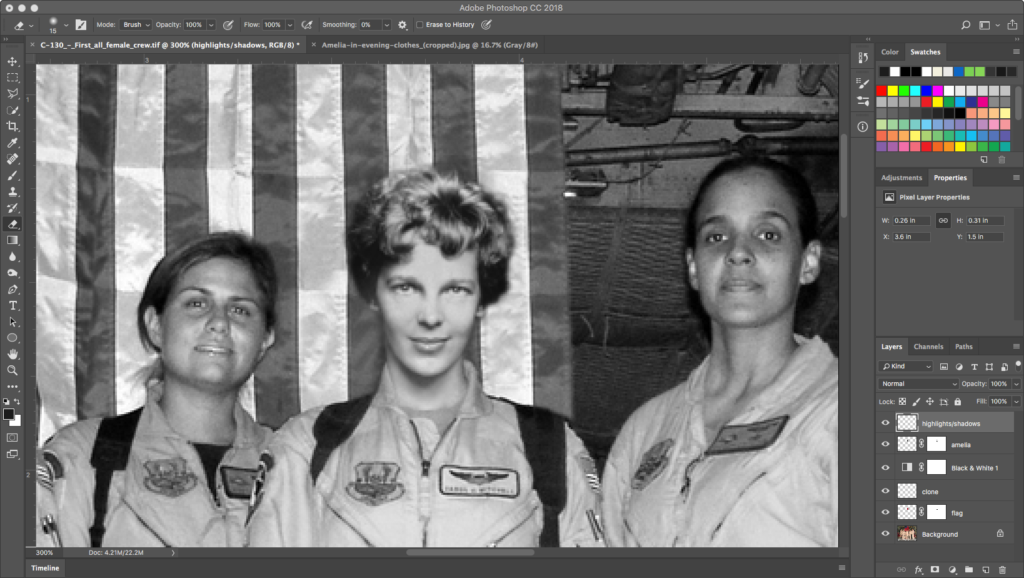Open the eraser Mode dropdown

(135, 24)
